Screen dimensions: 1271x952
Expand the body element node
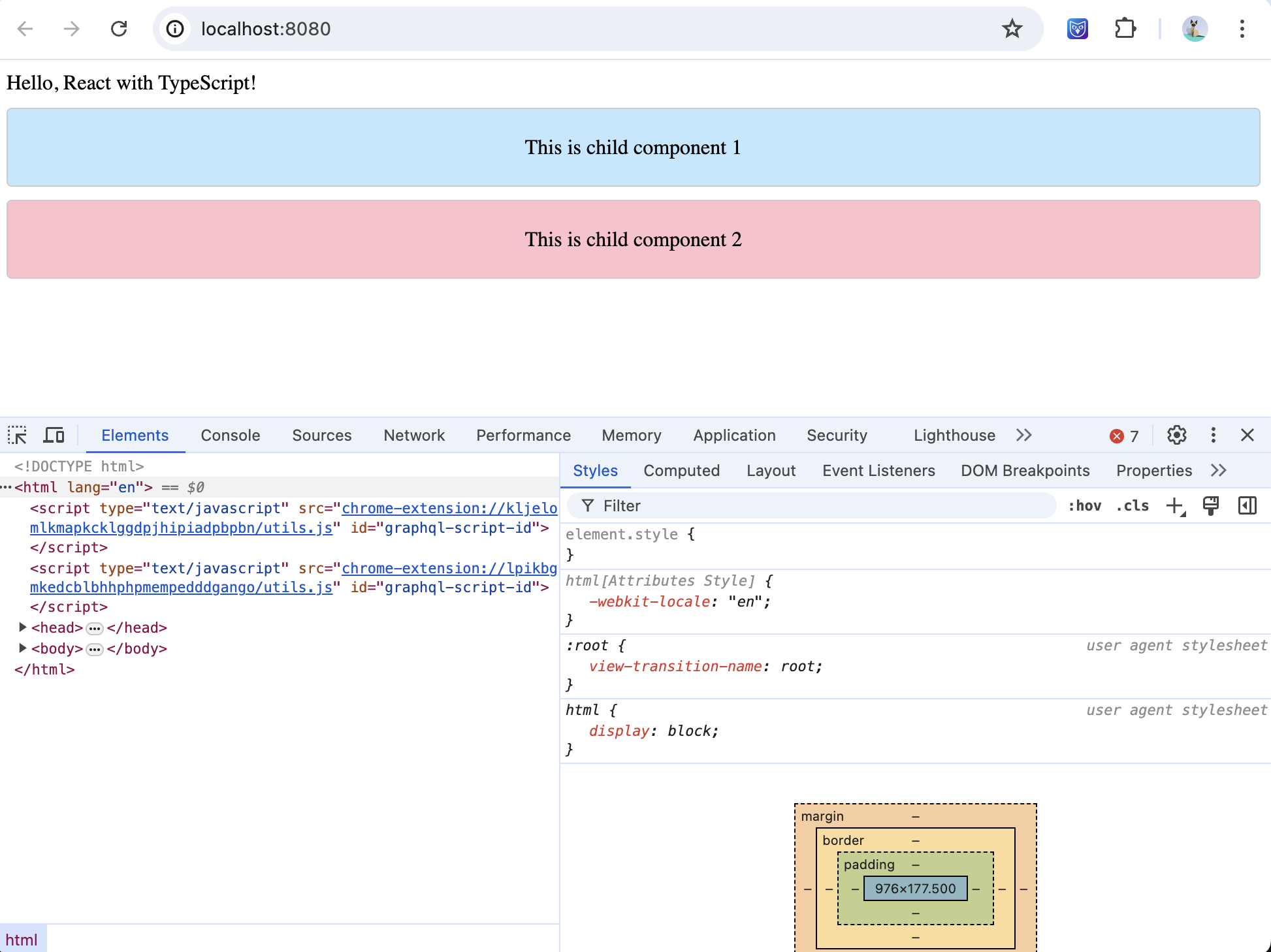tap(23, 648)
